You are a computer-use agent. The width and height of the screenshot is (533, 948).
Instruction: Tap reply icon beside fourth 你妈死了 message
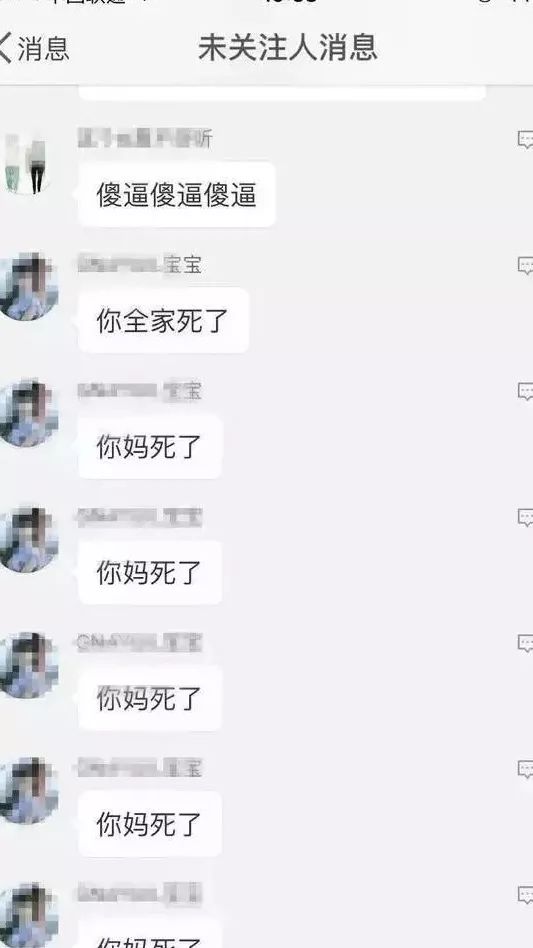tap(525, 769)
